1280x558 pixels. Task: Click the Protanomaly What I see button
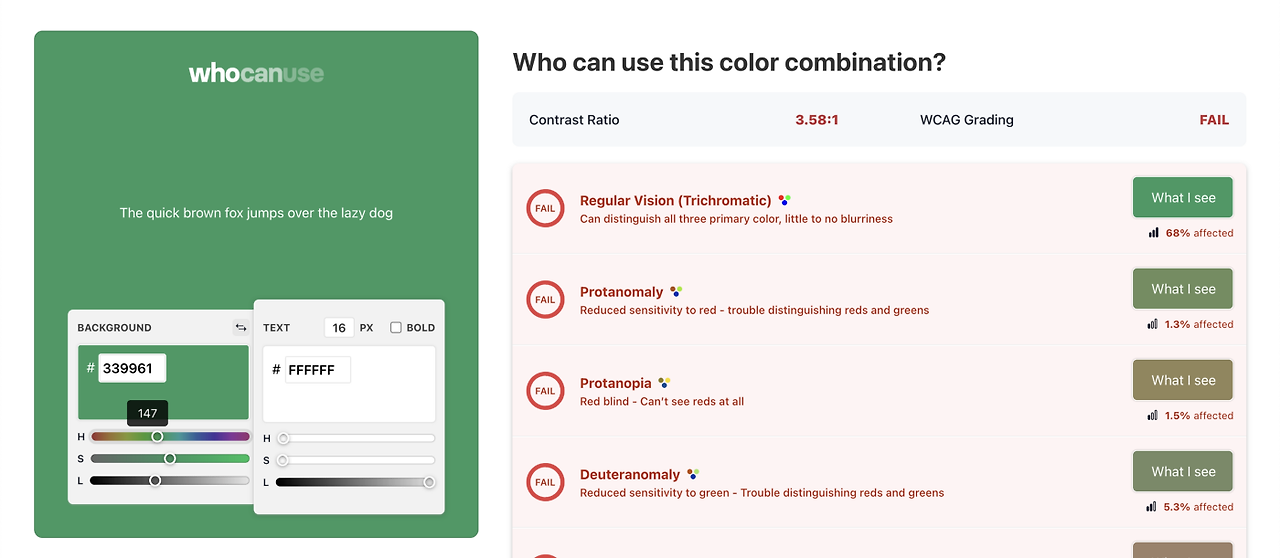[1183, 289]
